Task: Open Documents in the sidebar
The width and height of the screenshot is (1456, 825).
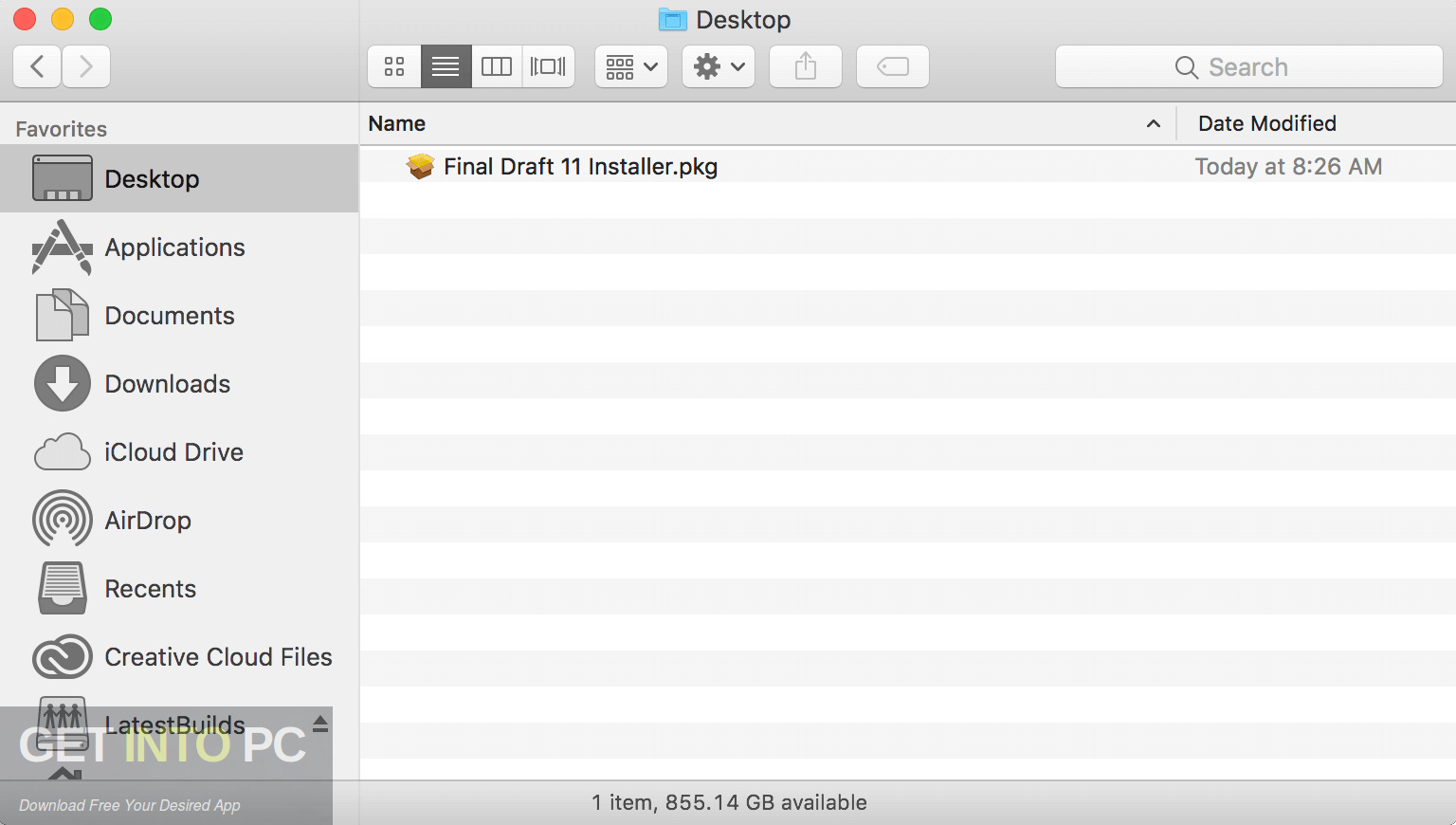Action: (x=179, y=316)
